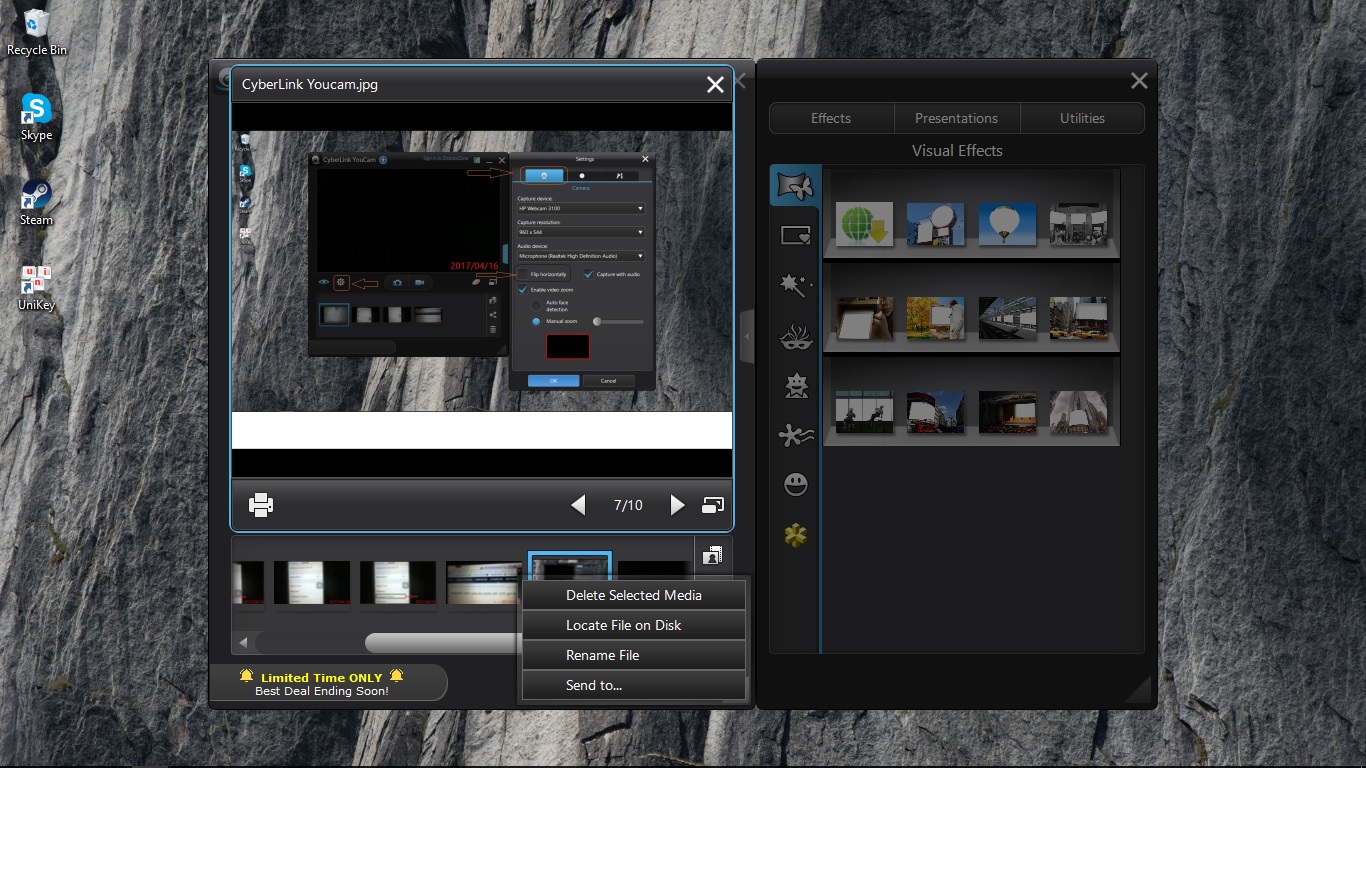Select the Steam desktop shortcut
The height and width of the screenshot is (869, 1366).
pyautogui.click(x=37, y=203)
